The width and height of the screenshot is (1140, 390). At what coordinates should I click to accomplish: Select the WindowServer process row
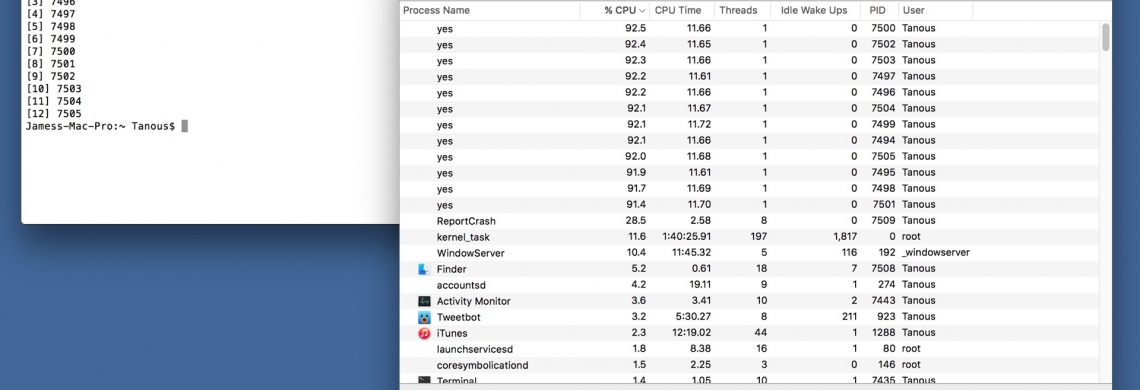coord(750,252)
